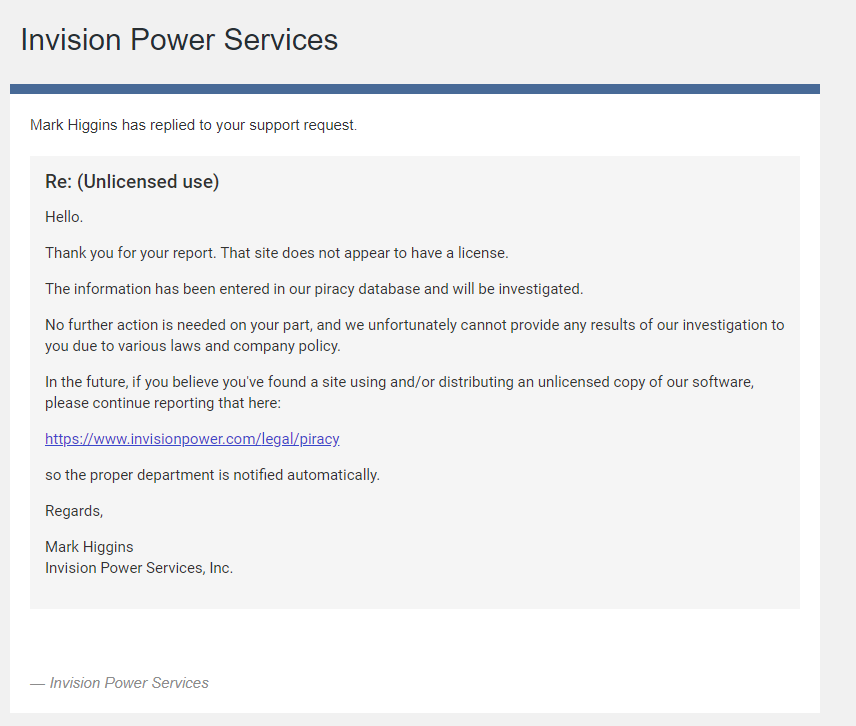Click the Invision Power Services page heading
The image size is (856, 726).
click(179, 40)
